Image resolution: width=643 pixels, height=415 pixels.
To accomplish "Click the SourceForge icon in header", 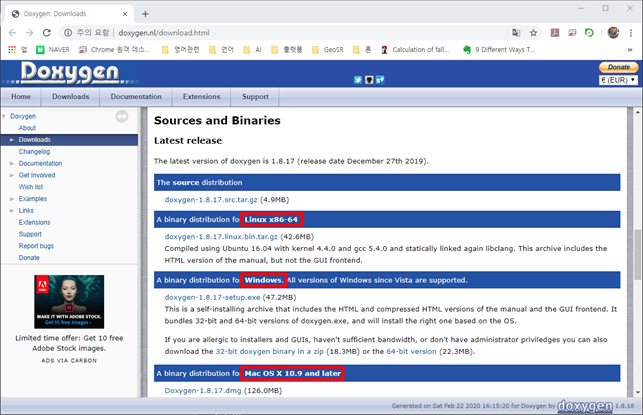I will pos(380,80).
